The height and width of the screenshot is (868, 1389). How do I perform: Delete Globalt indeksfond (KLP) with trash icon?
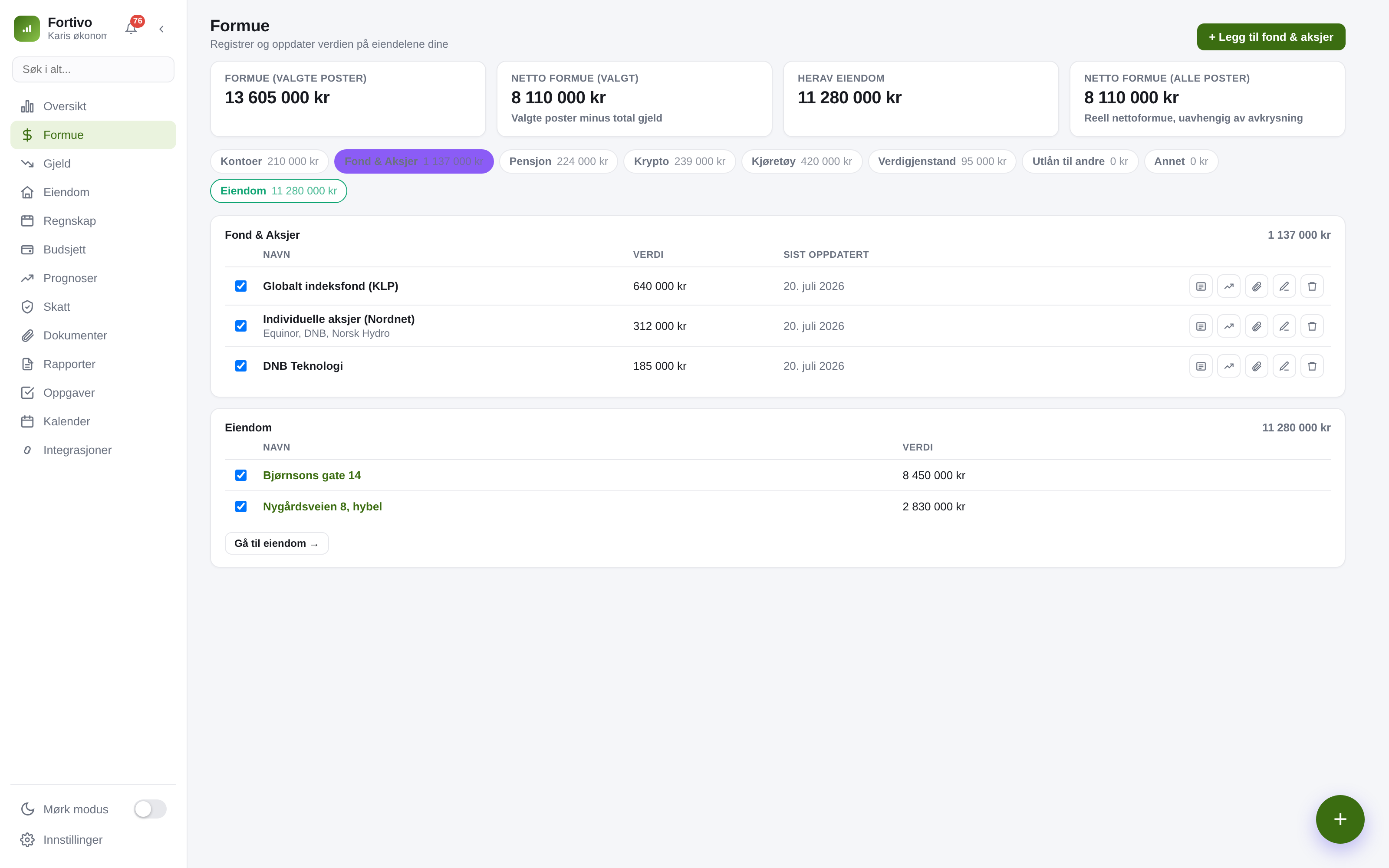tap(1312, 286)
